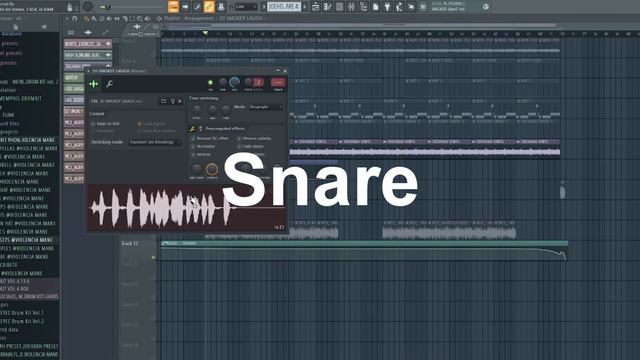Select the Slip tool in playlist toolbar
Viewport: 640px width, 360px height.
117,18
